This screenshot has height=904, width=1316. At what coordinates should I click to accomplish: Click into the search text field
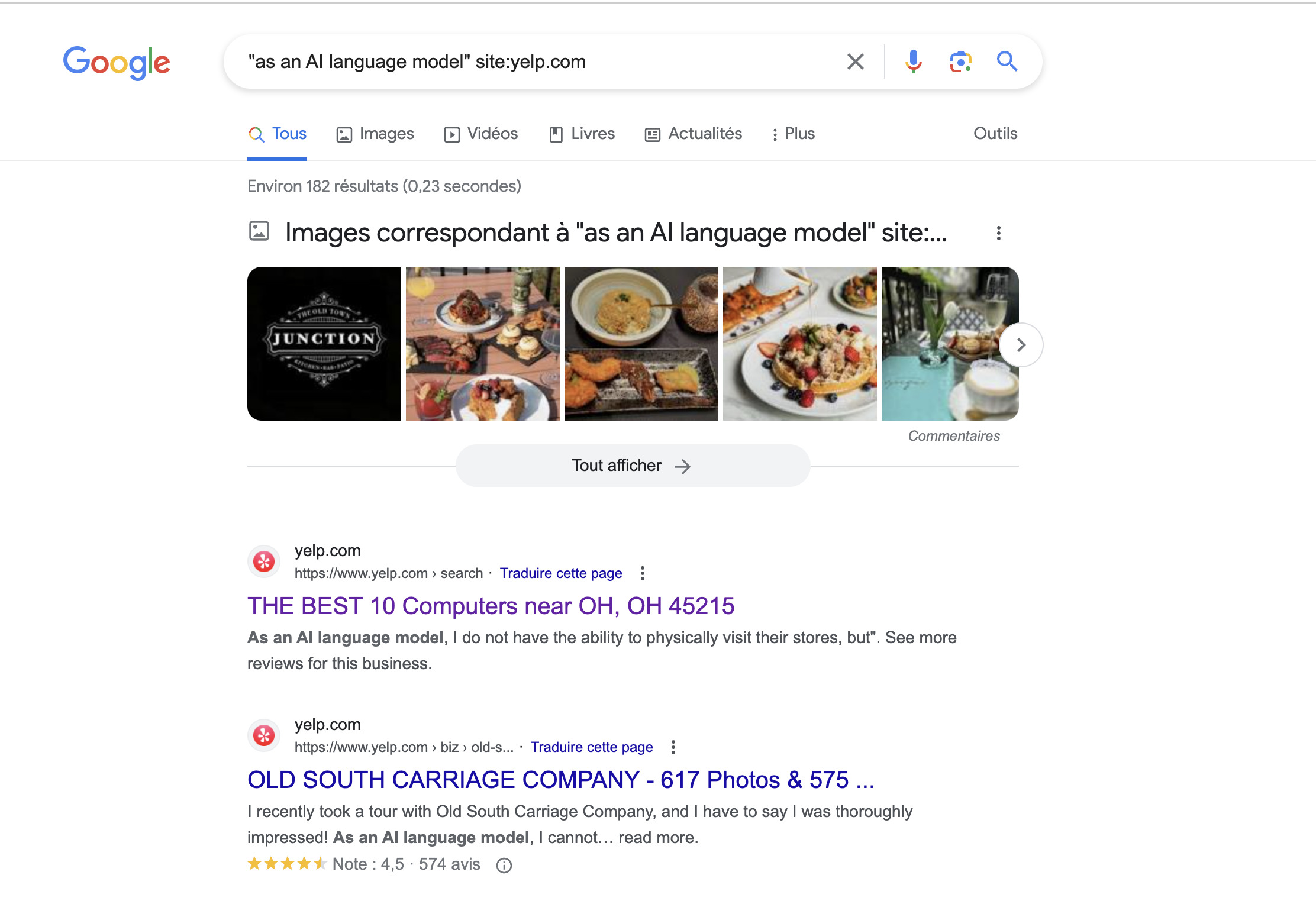533,62
